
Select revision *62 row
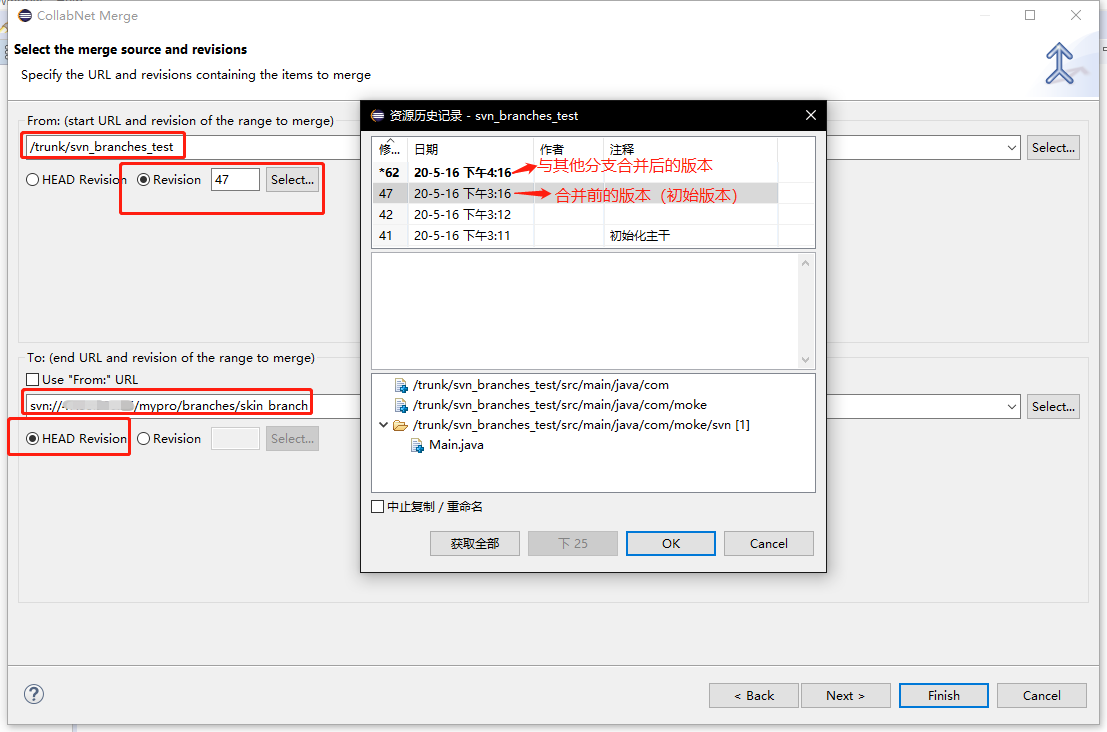point(575,172)
